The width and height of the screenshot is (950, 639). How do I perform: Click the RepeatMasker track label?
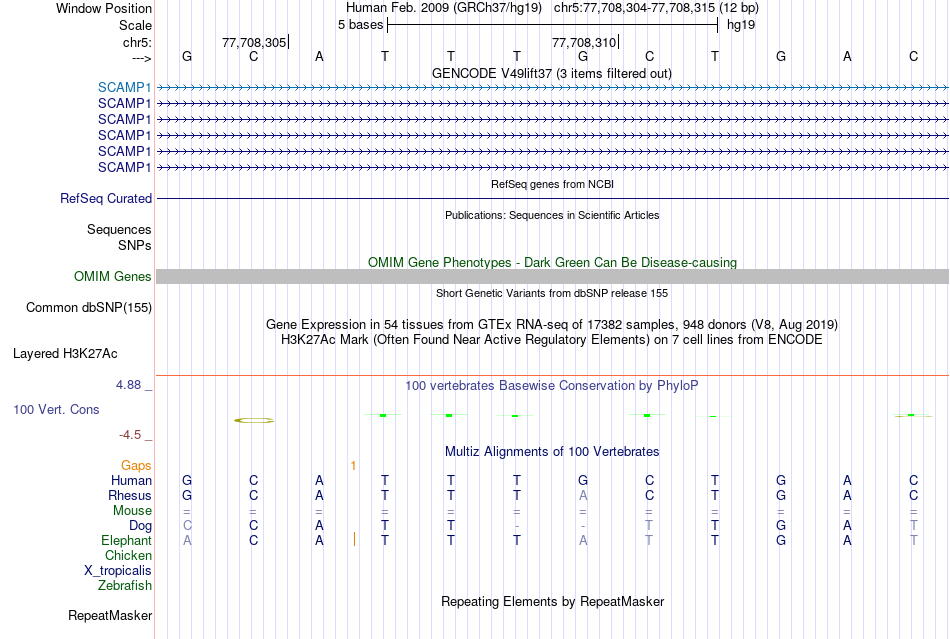(x=110, y=615)
